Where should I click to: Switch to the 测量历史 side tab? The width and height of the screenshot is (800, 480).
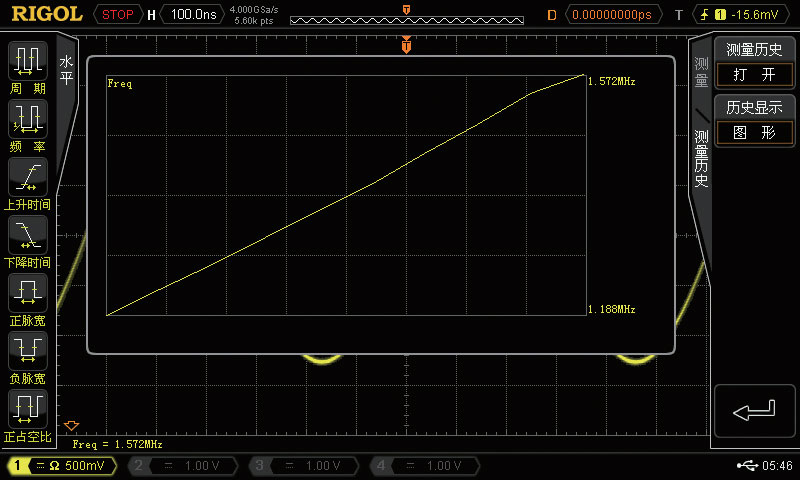701,158
